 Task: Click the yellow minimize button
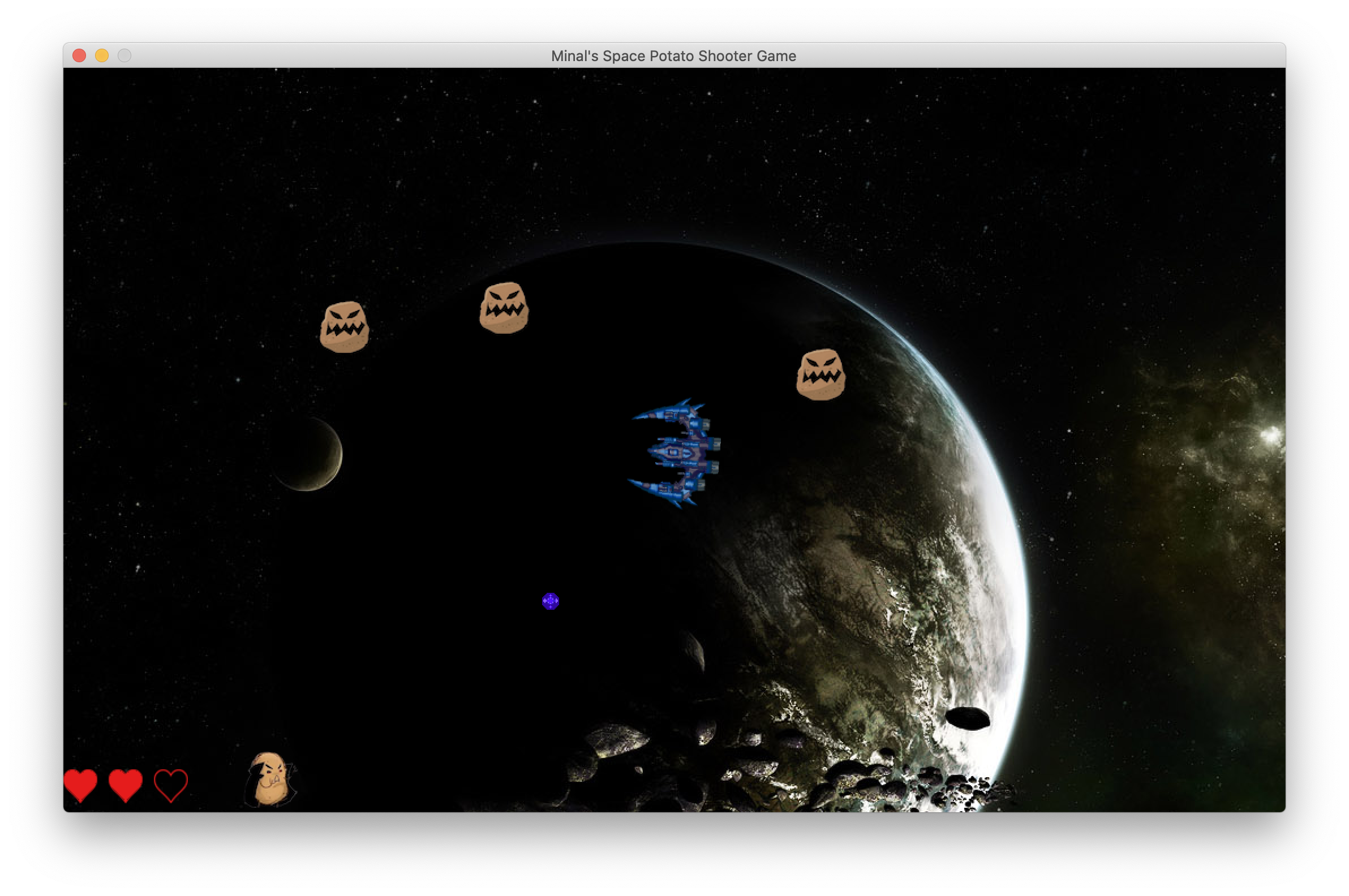click(101, 55)
